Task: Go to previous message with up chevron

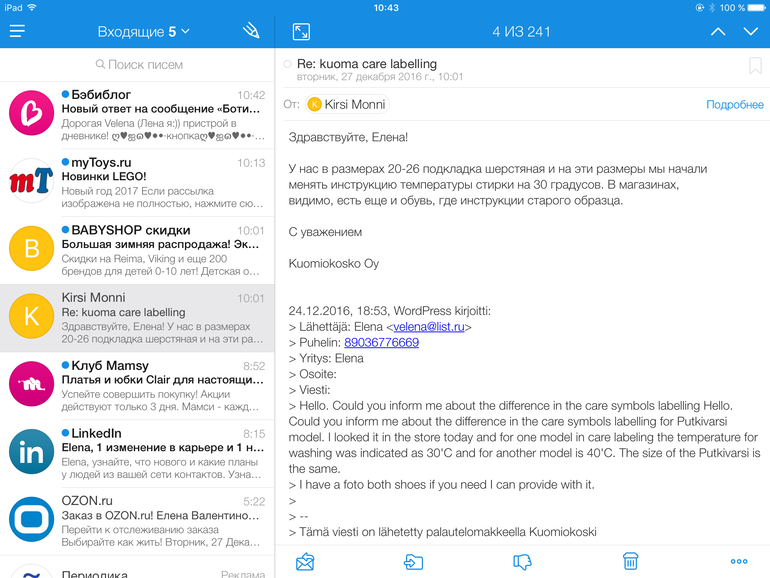Action: 717,32
